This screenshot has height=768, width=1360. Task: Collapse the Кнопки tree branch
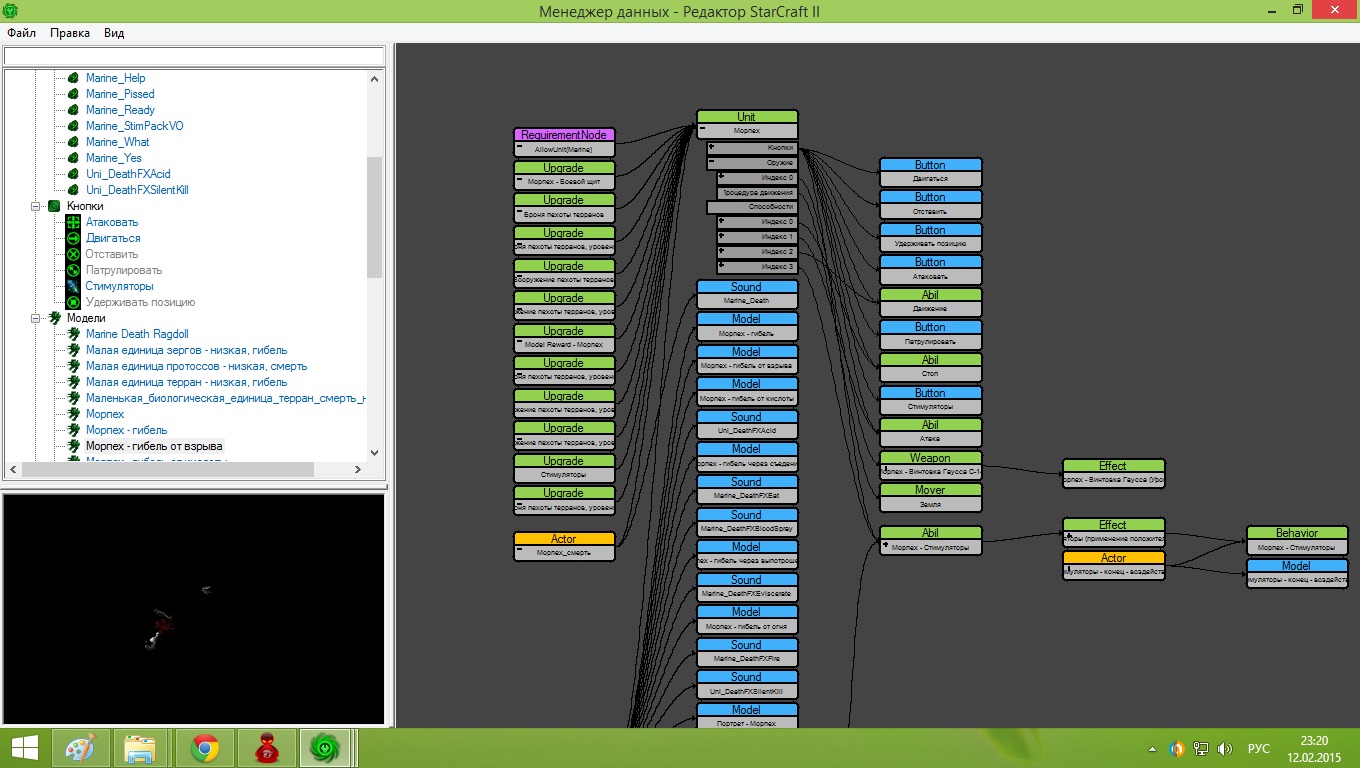click(x=37, y=206)
